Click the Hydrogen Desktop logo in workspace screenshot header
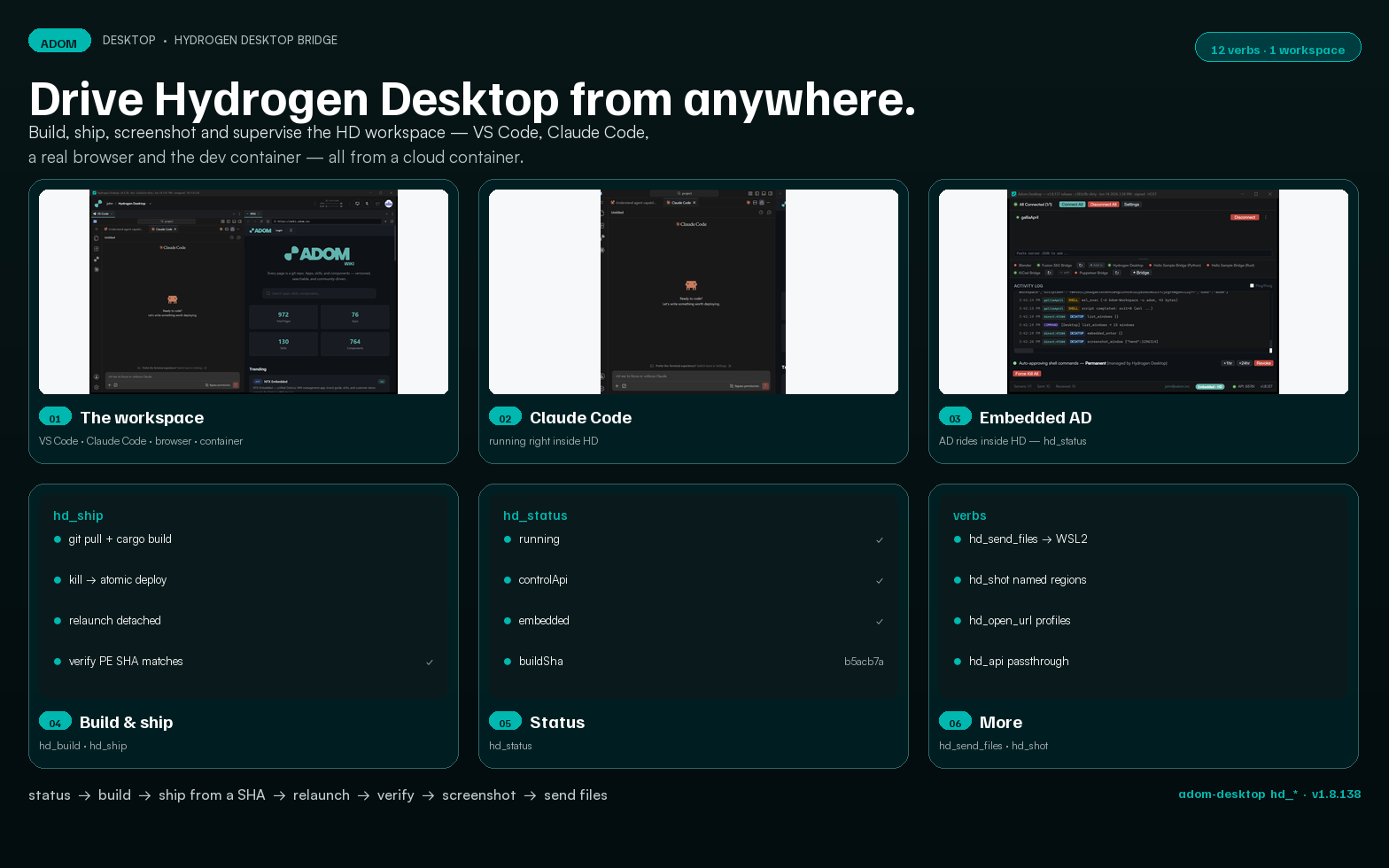 click(97, 204)
